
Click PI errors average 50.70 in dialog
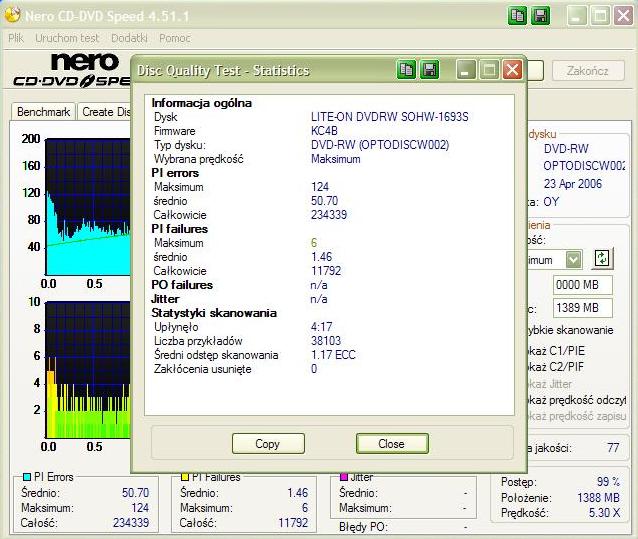pyautogui.click(x=324, y=201)
